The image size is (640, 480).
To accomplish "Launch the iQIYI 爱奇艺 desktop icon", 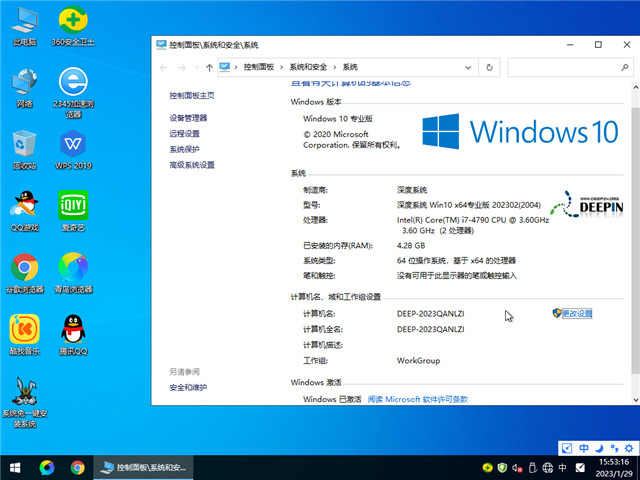I will (x=73, y=211).
